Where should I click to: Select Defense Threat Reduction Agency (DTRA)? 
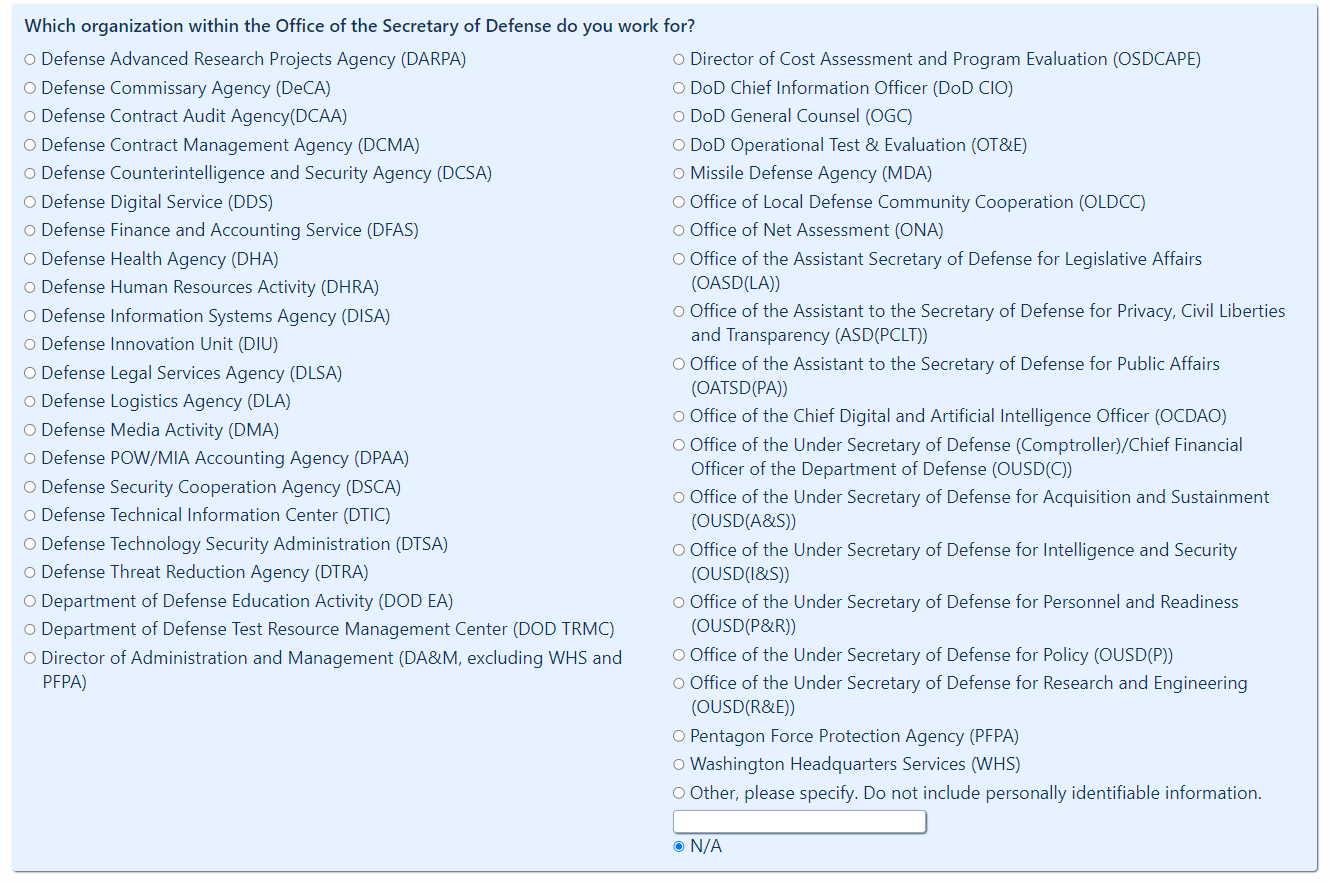point(30,573)
